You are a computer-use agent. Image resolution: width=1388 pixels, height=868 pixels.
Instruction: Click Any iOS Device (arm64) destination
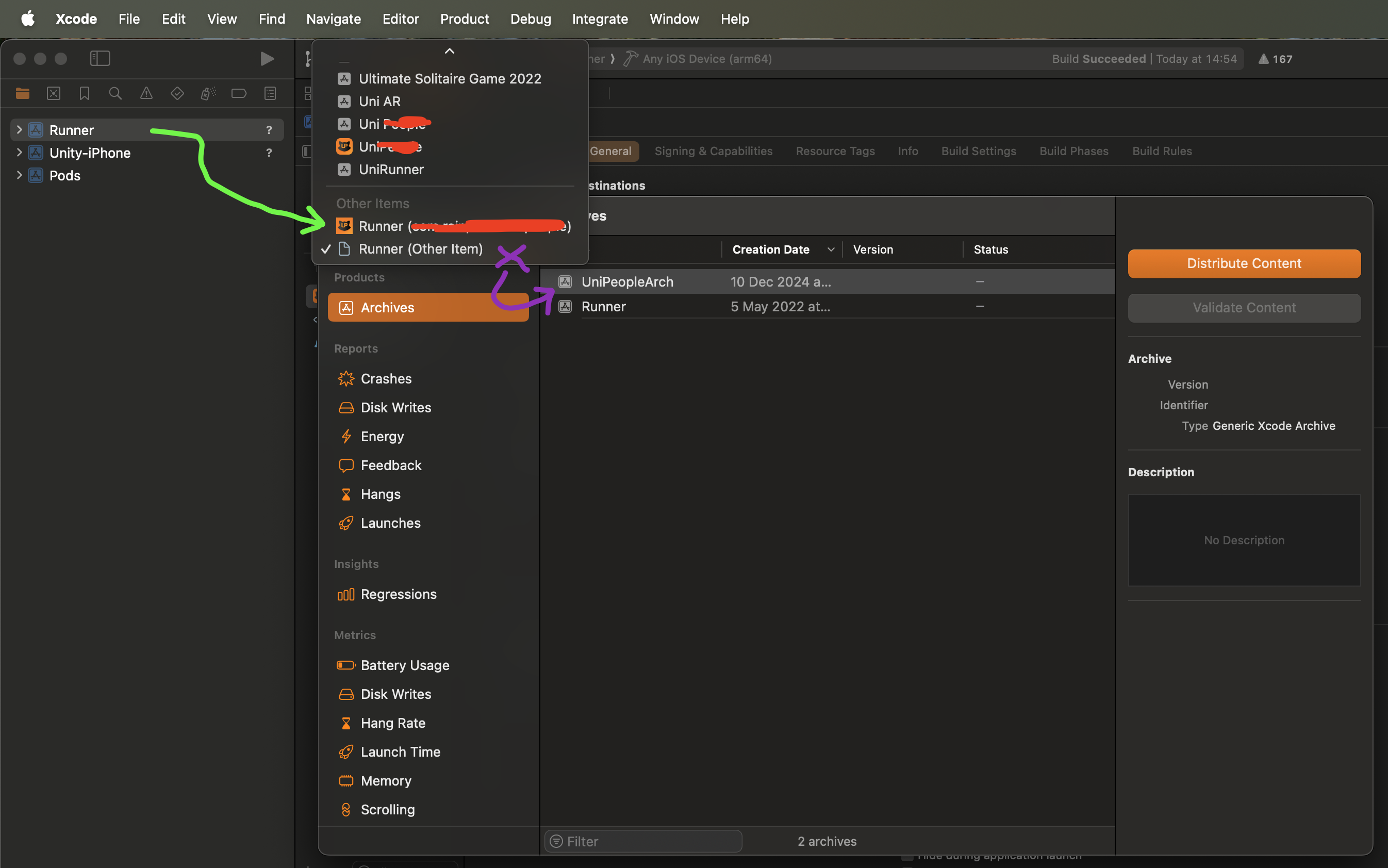pos(706,59)
